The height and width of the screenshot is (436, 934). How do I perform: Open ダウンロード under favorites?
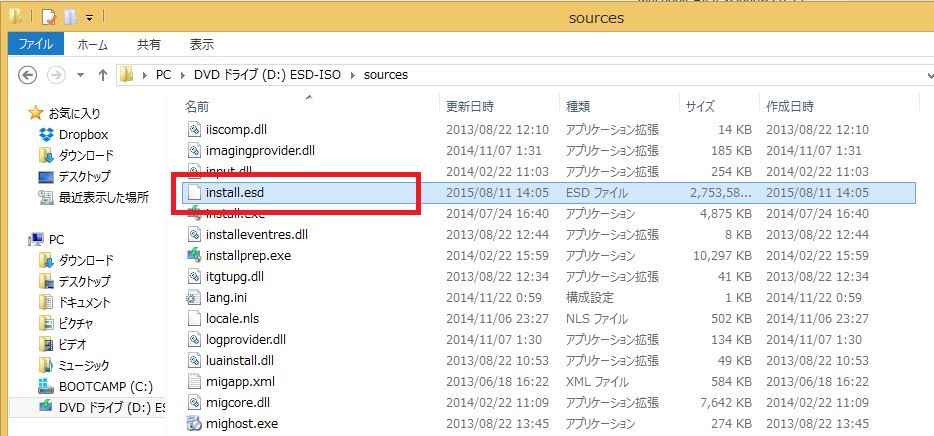86,155
